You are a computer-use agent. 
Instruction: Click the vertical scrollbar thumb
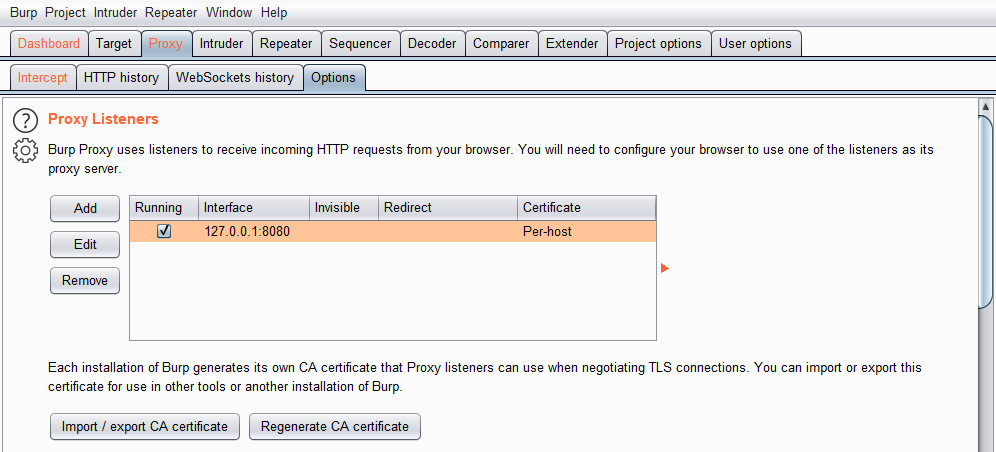point(985,211)
